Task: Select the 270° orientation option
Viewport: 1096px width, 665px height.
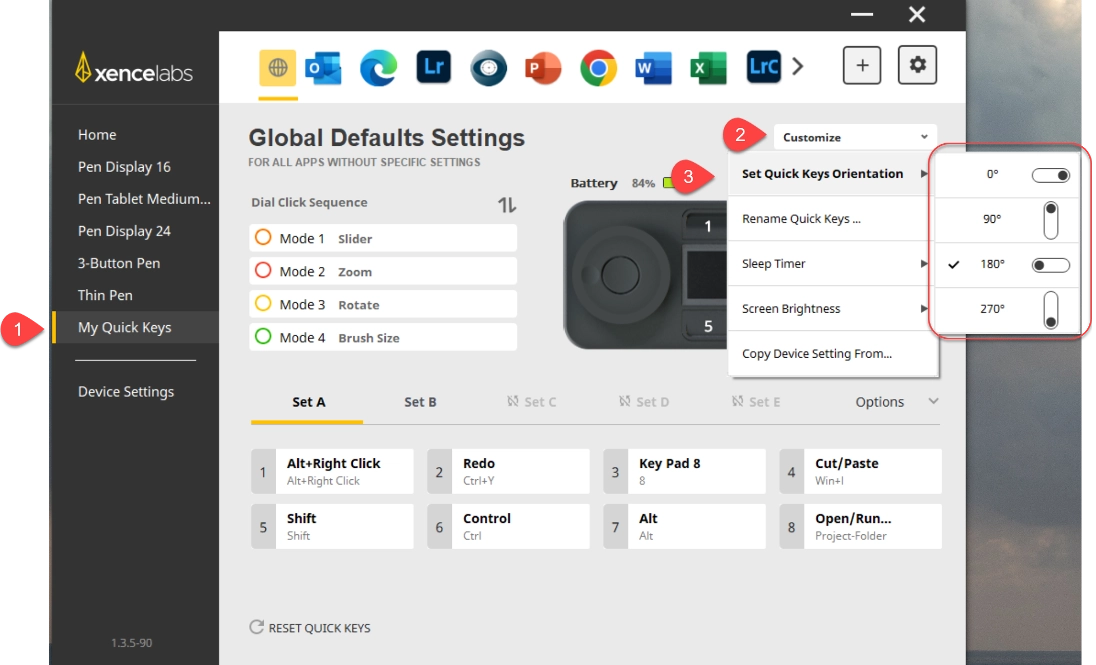Action: point(1009,309)
